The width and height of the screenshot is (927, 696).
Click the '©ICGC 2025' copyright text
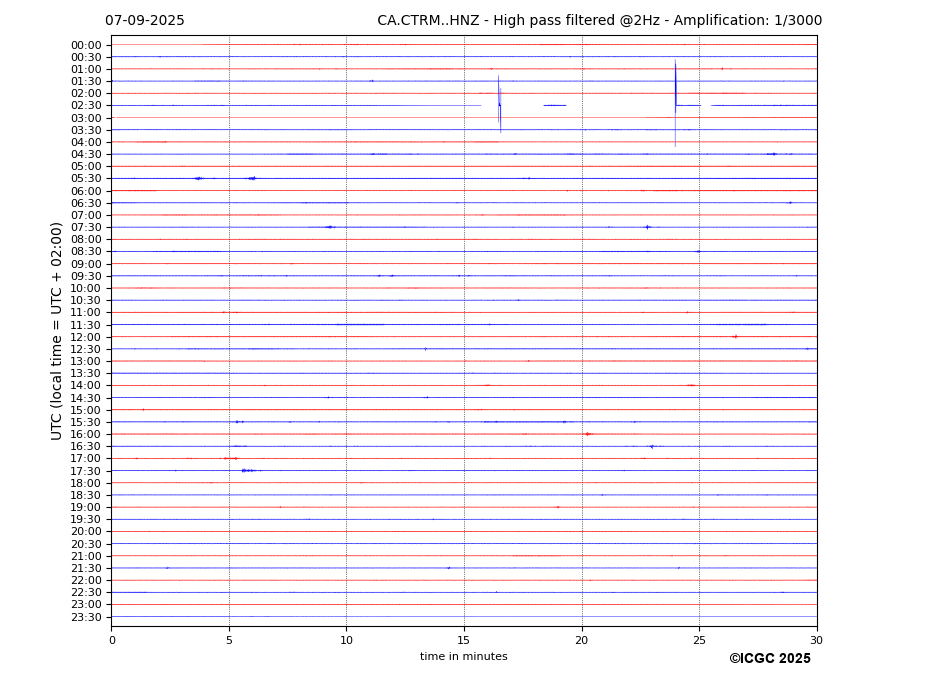(770, 659)
